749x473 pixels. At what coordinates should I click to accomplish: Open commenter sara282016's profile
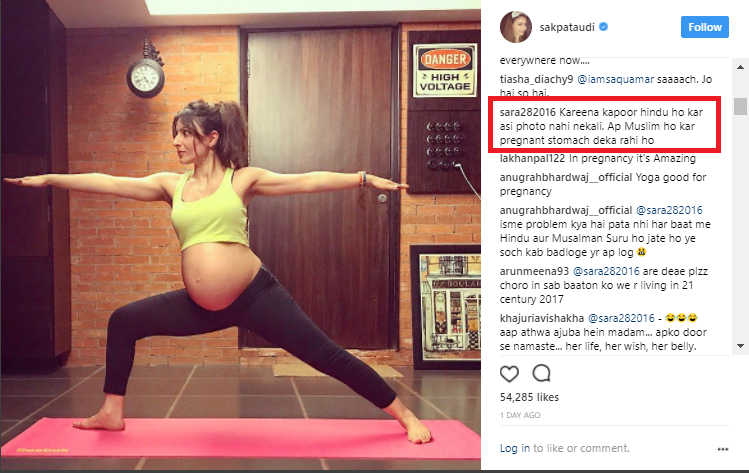pos(527,112)
